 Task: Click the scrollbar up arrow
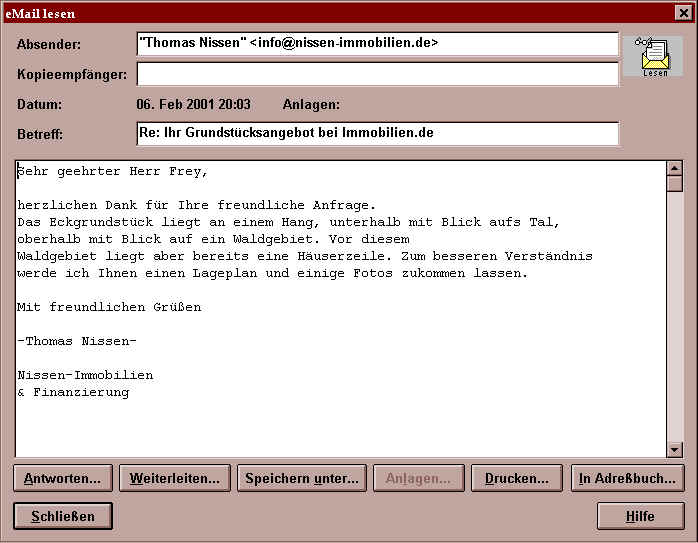[x=674, y=168]
